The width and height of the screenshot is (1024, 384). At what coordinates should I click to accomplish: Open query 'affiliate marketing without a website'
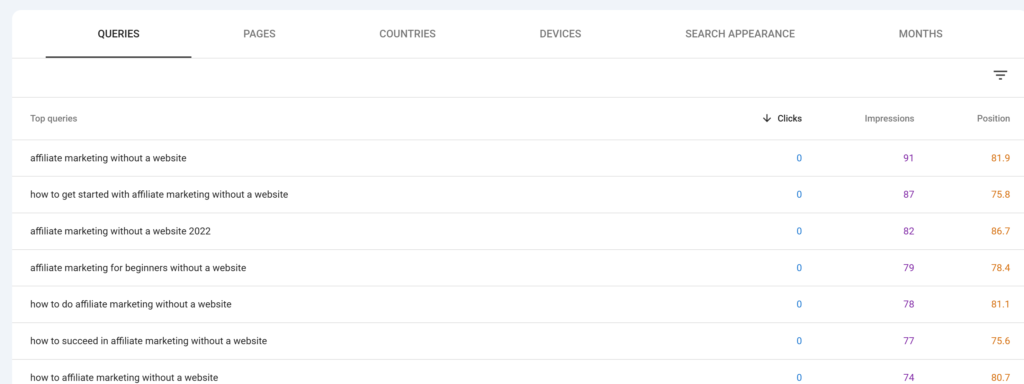[108, 158]
